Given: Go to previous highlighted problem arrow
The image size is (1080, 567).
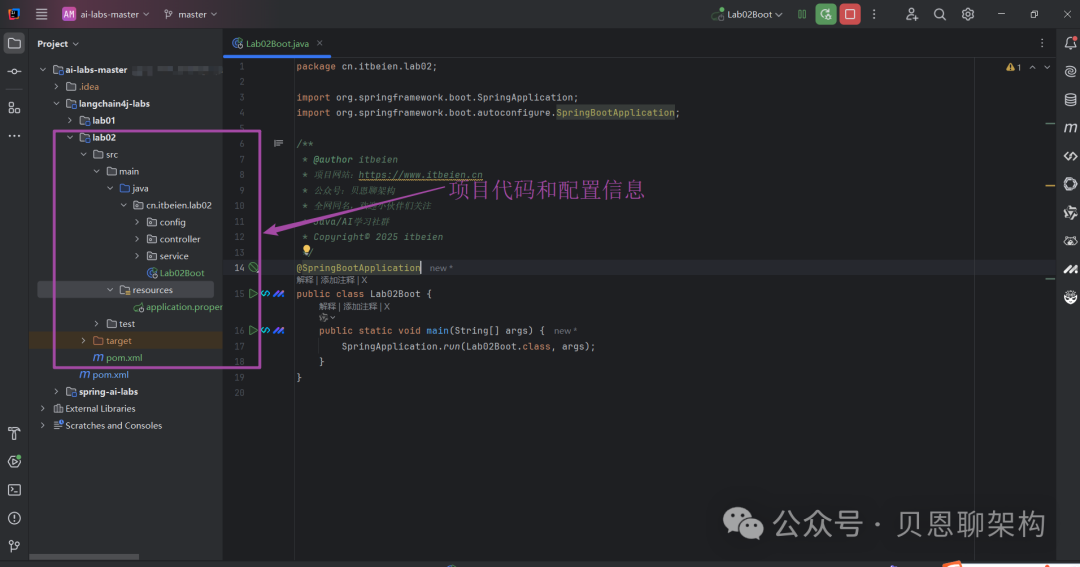Looking at the screenshot, I should (x=1032, y=68).
